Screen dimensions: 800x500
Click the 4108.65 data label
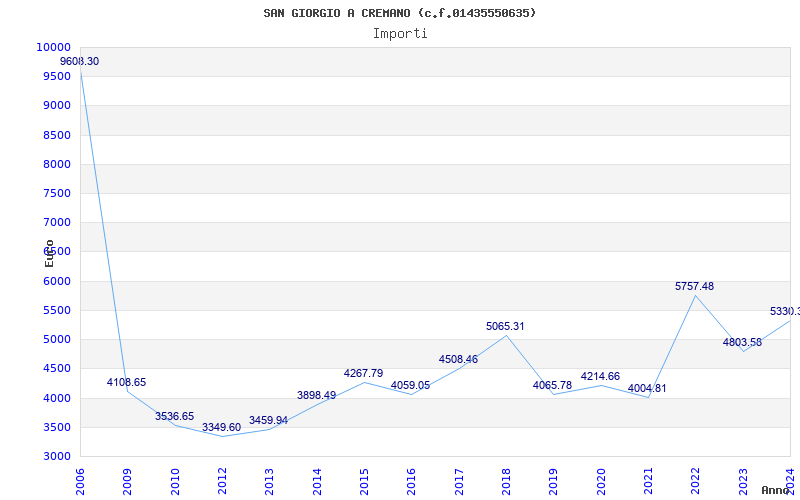127,382
